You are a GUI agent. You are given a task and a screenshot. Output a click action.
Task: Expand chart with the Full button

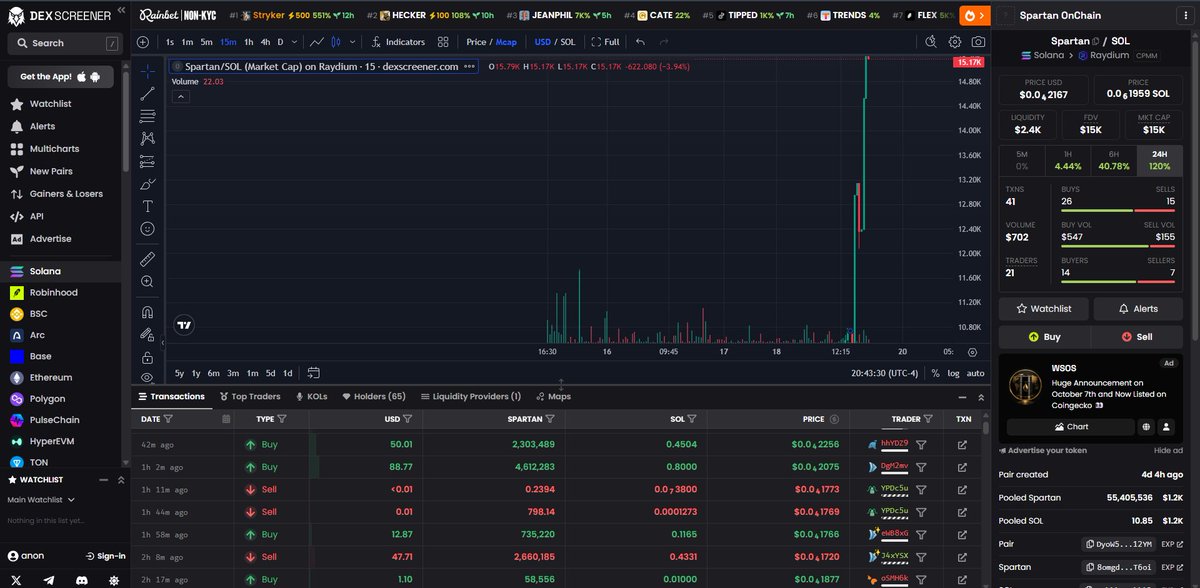point(605,42)
